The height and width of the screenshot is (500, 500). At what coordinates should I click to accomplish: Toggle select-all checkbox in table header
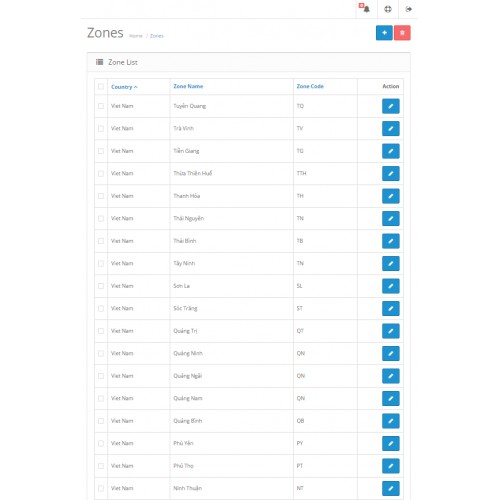click(101, 87)
